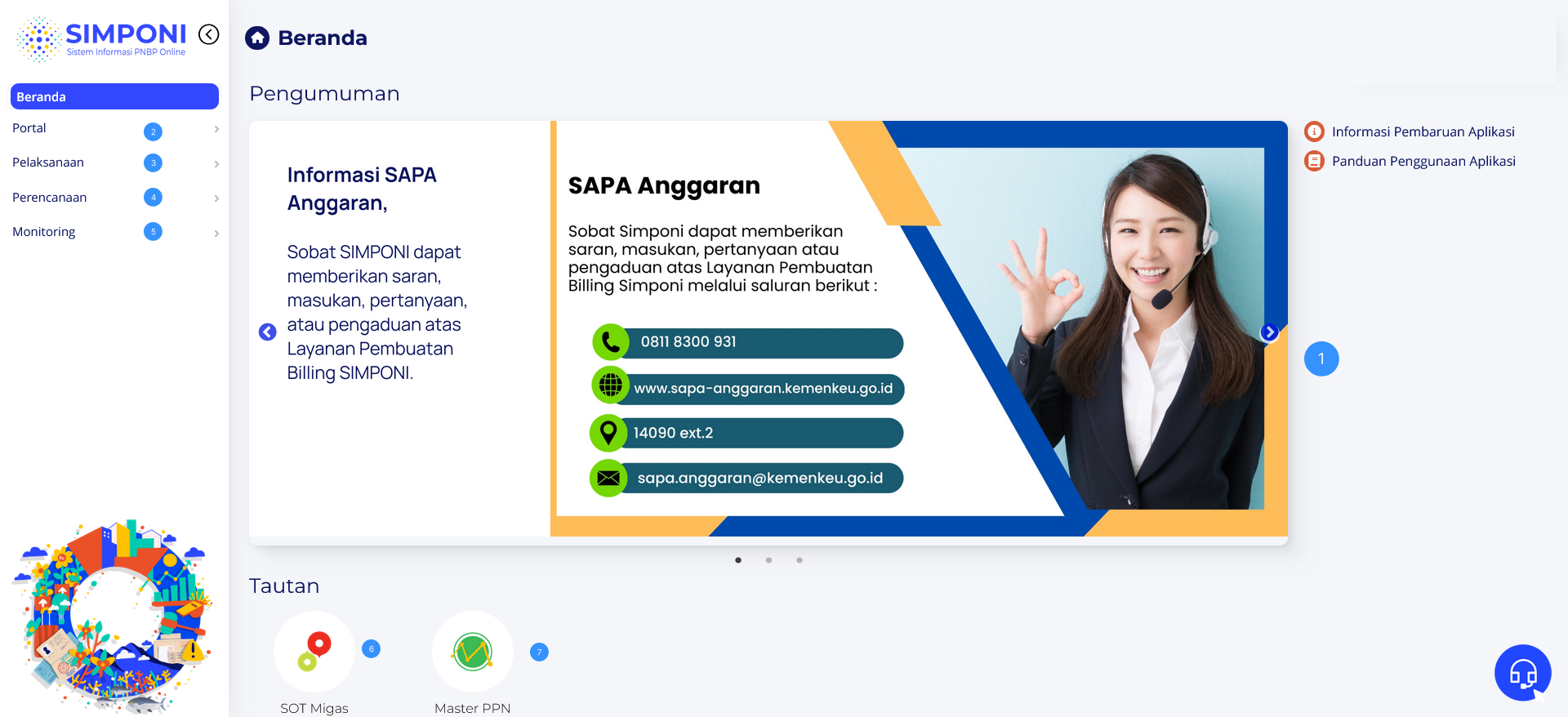Collapse sidebar with the back arrow circle
This screenshot has height=717, width=1568.
(209, 34)
